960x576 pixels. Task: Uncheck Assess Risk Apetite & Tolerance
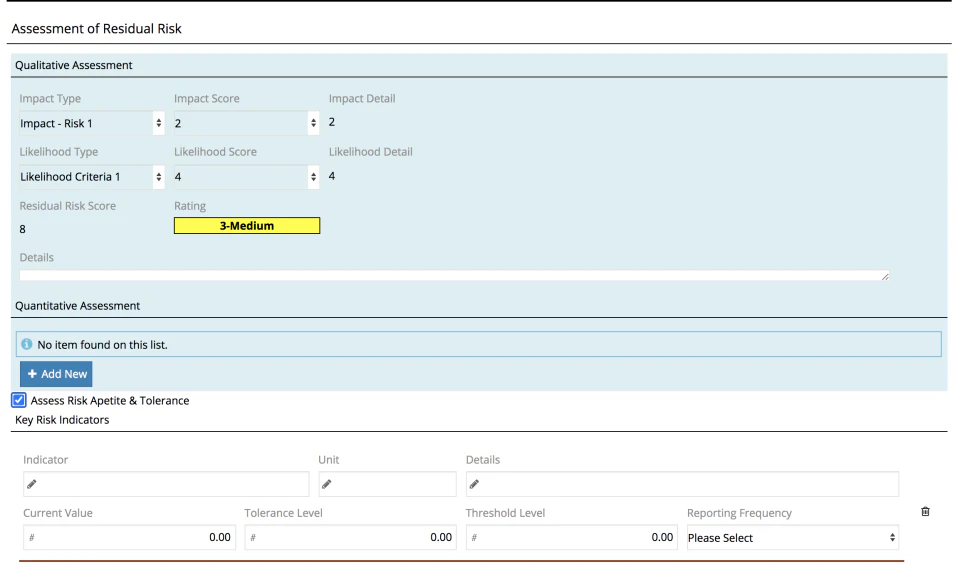tap(18, 400)
